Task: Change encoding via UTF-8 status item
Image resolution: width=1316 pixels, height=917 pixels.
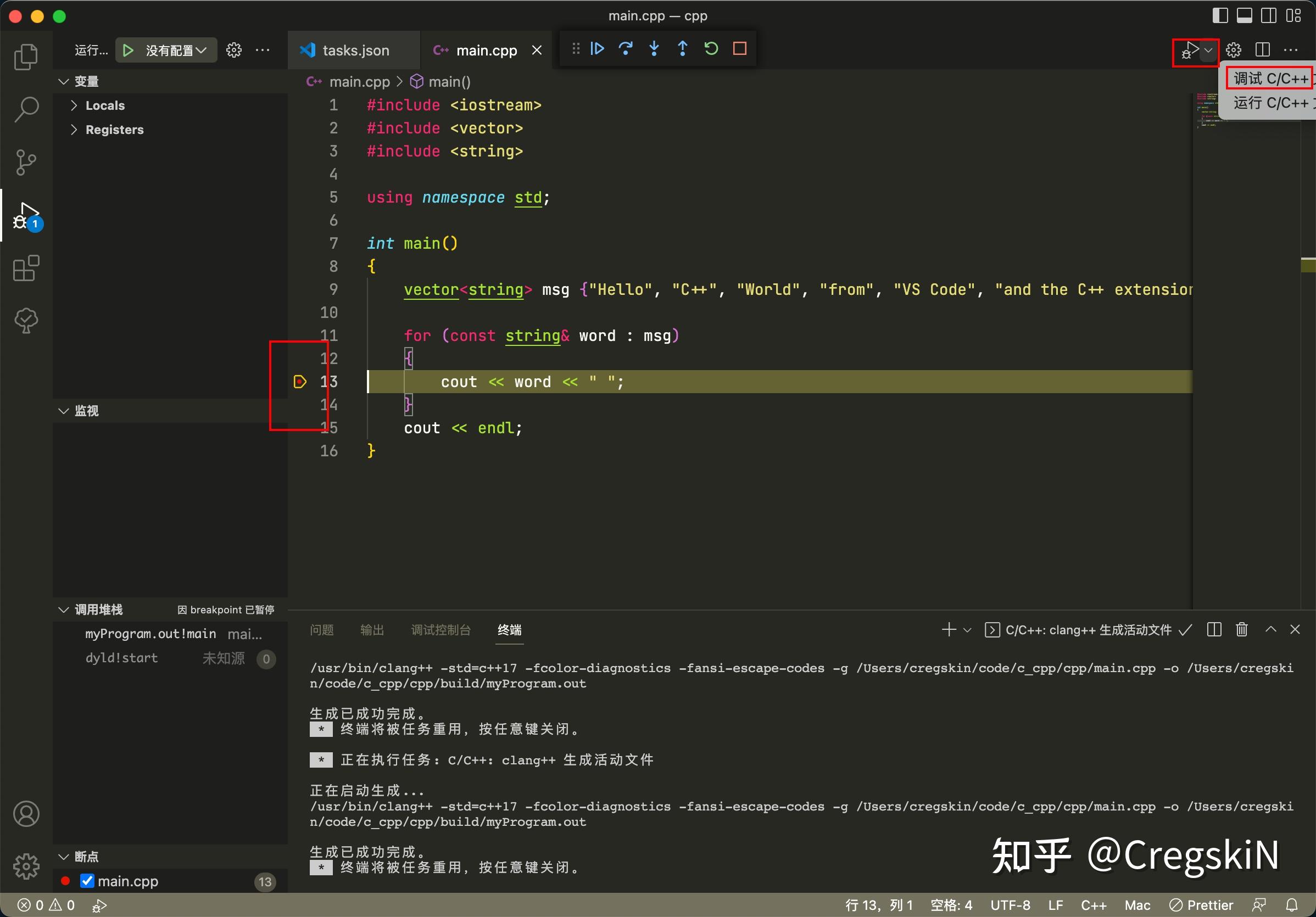Action: pos(1011,905)
